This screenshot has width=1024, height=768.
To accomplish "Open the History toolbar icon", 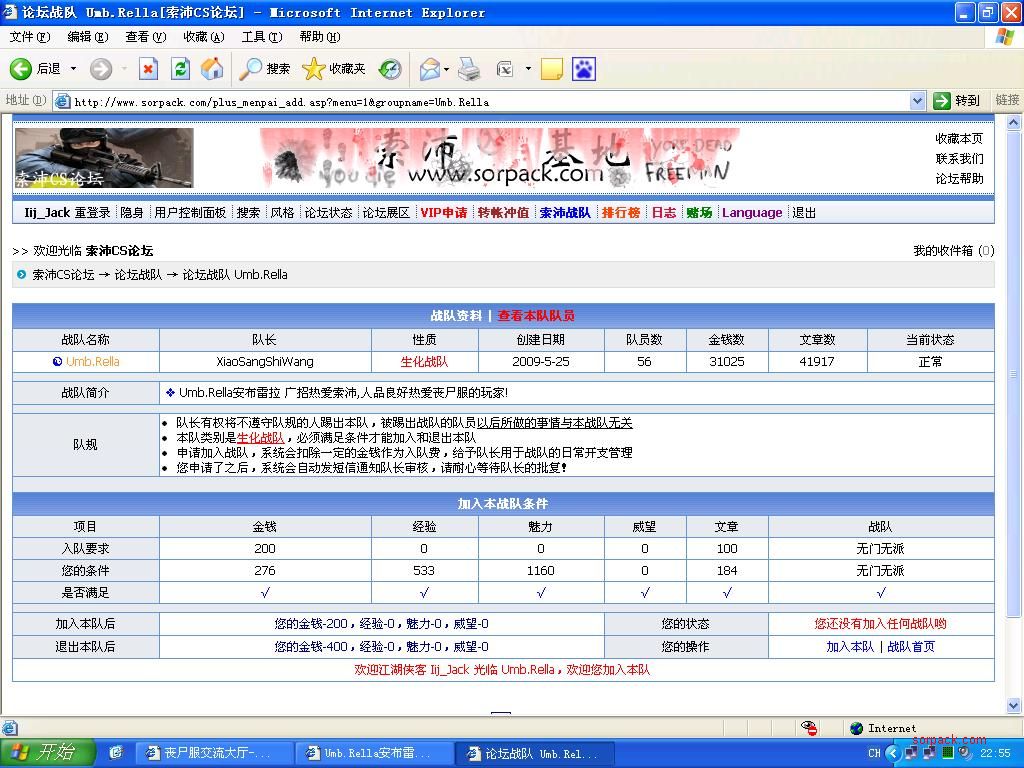I will [390, 69].
